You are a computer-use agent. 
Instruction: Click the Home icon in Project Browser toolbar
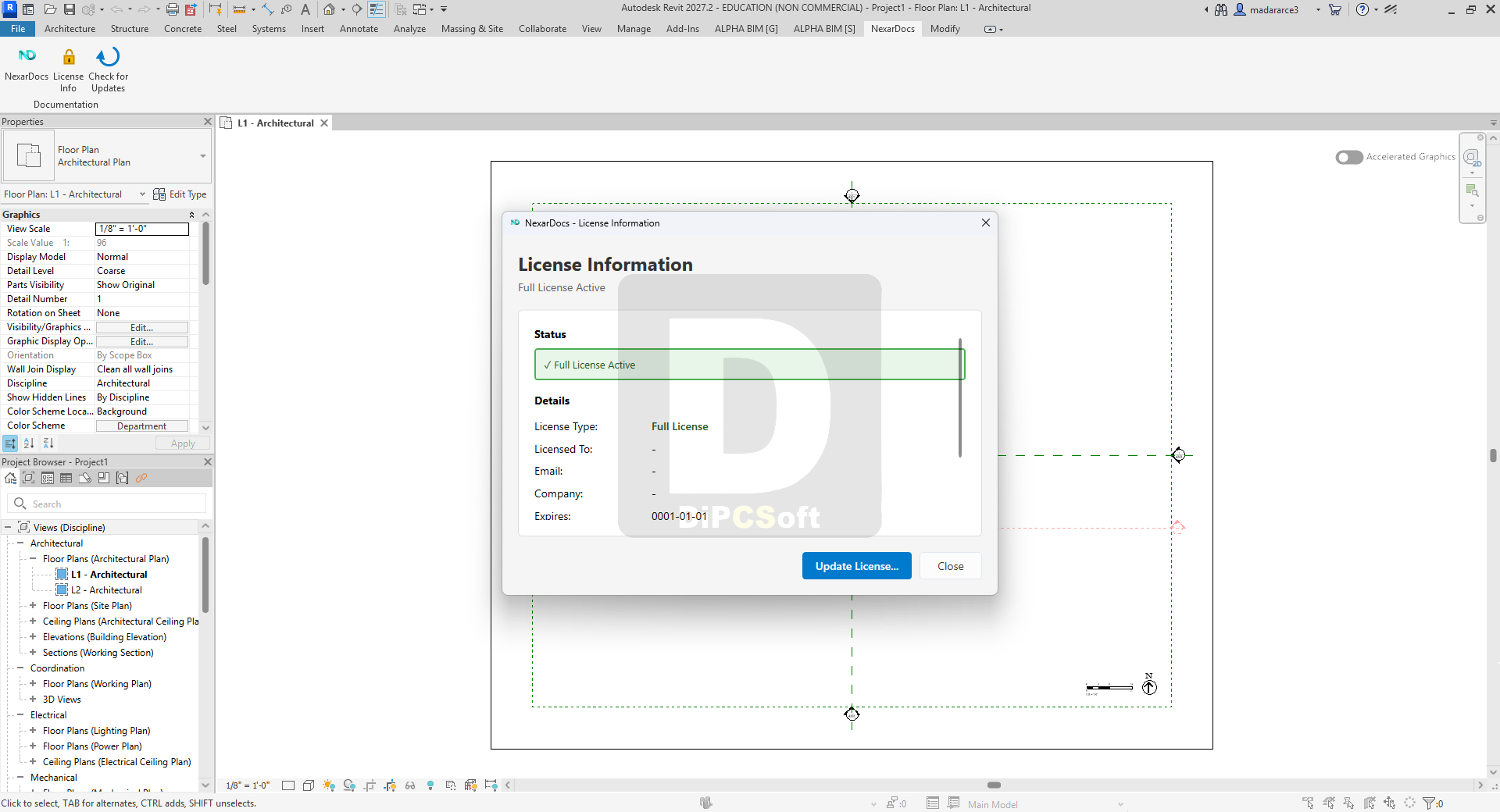10,478
